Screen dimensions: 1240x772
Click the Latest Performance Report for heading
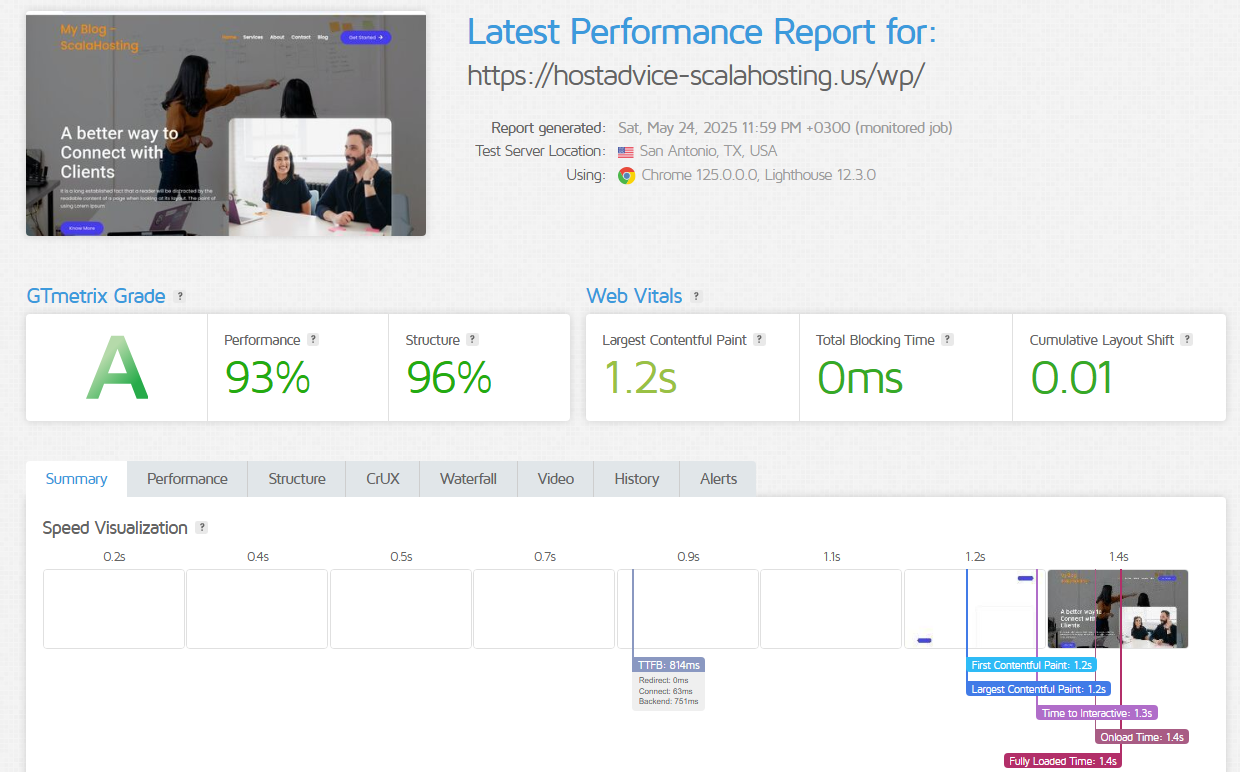[702, 32]
